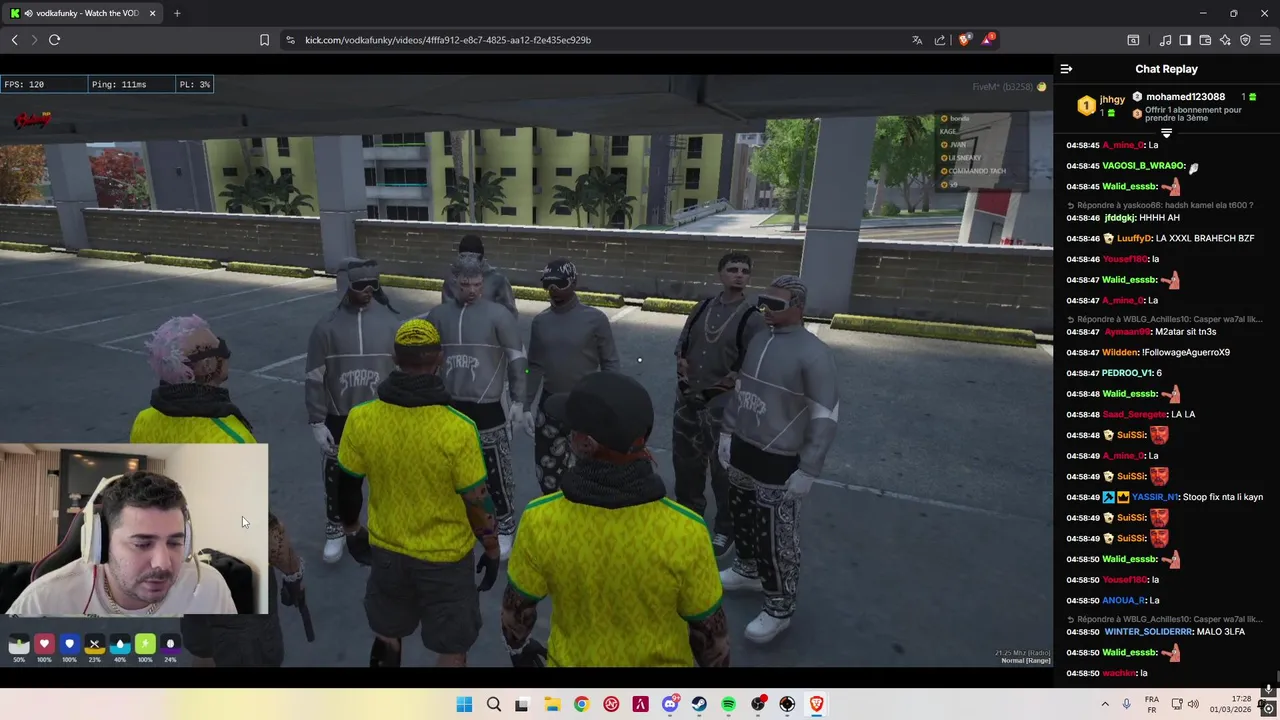This screenshot has width=1280, height=720.
Task: Reload the Kick video page
Action: (x=54, y=40)
